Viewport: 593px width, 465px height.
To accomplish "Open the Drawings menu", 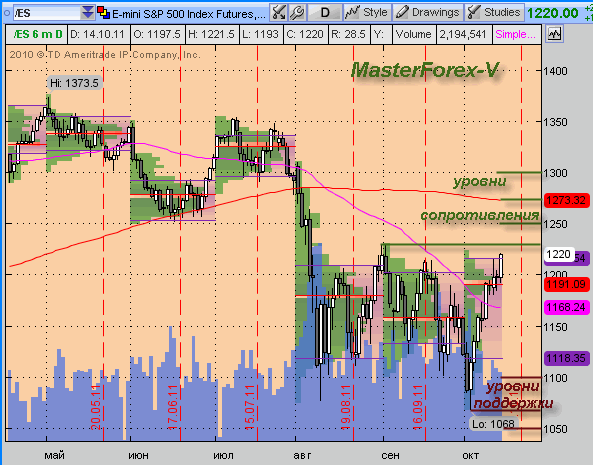I will click(x=428, y=13).
